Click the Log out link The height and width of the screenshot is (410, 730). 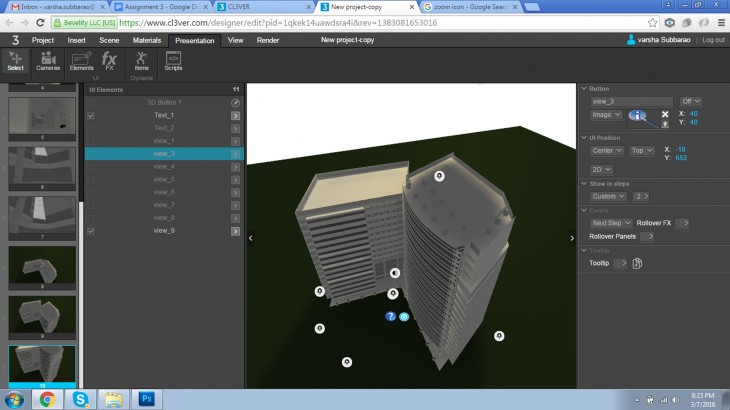(x=713, y=40)
